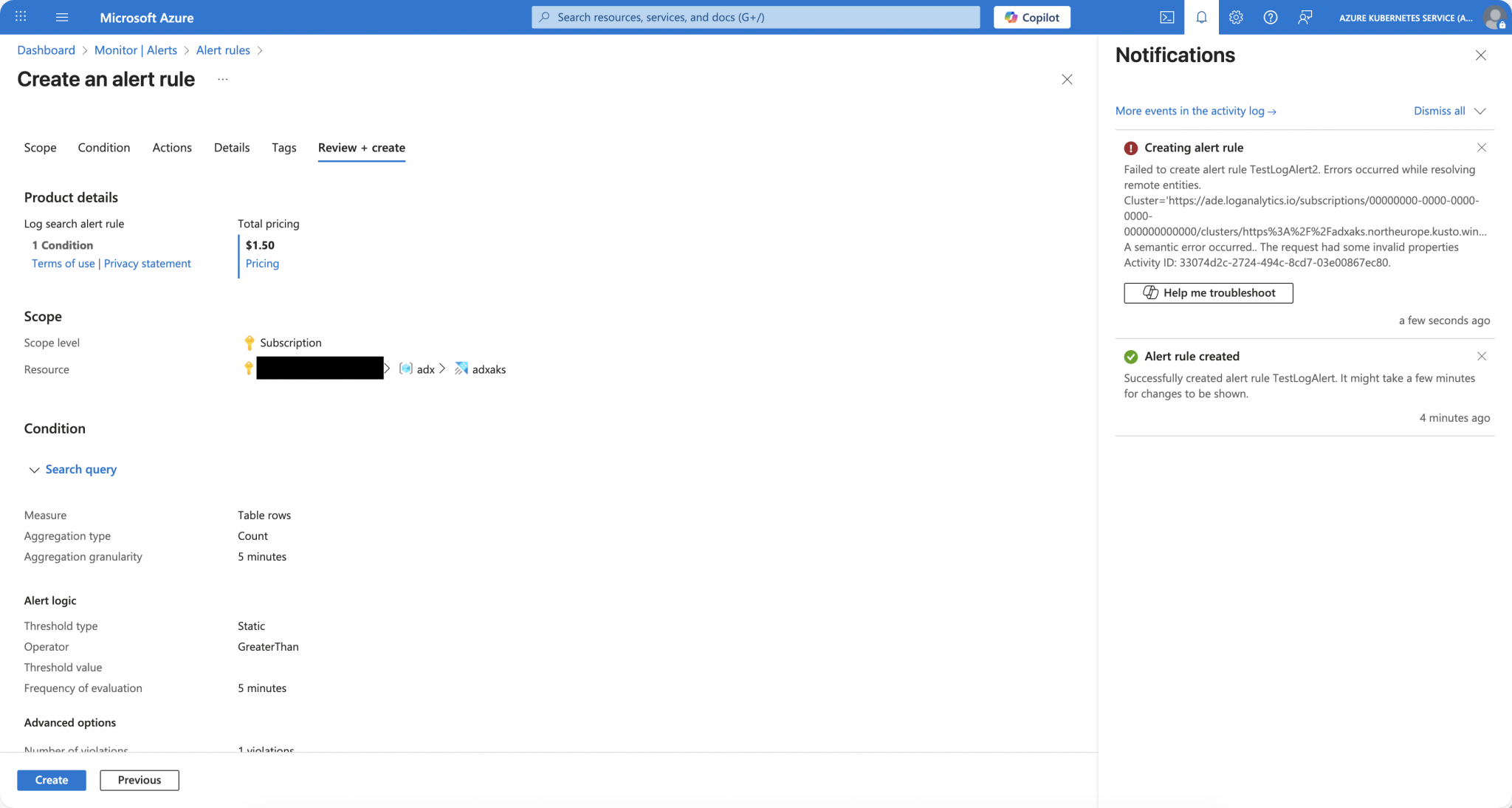Go to Monitor | Alerts breadcrumb
1512x808 pixels.
coord(136,50)
